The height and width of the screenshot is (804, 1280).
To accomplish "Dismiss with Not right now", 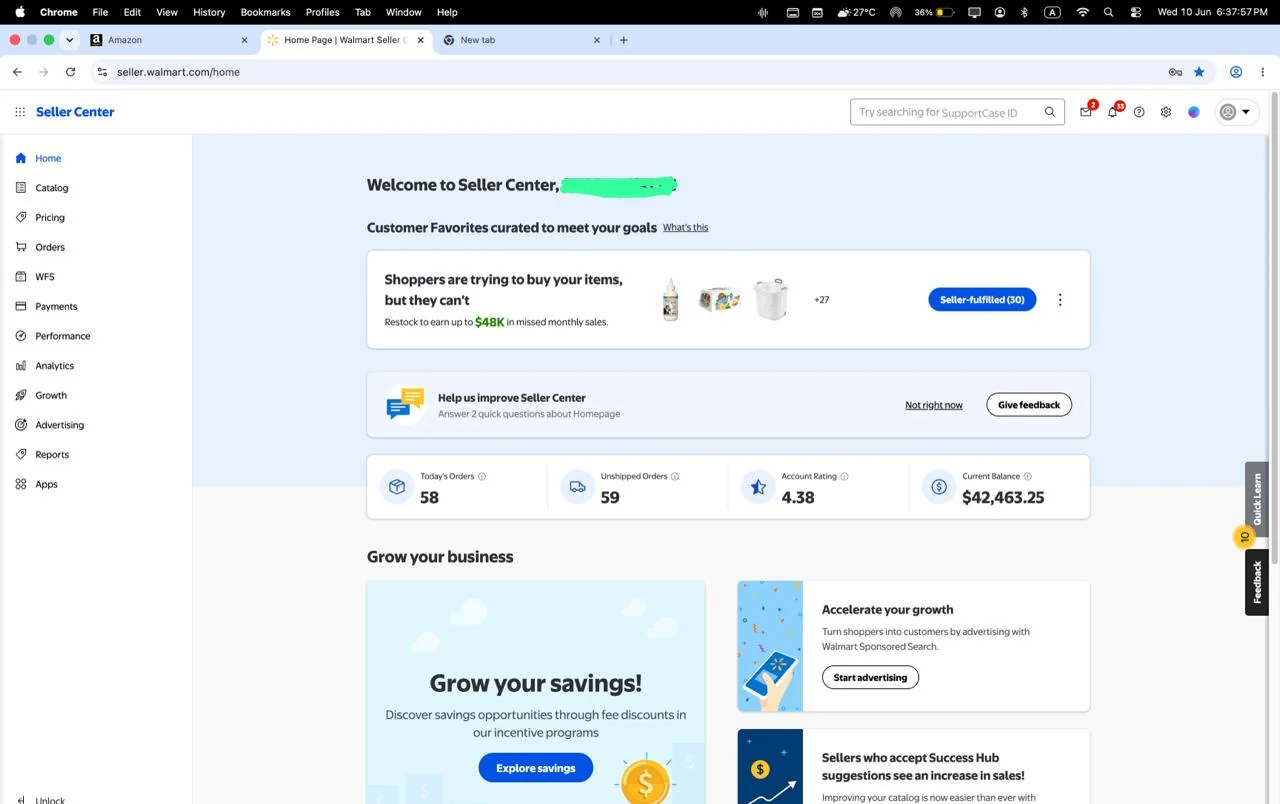I will pos(934,405).
